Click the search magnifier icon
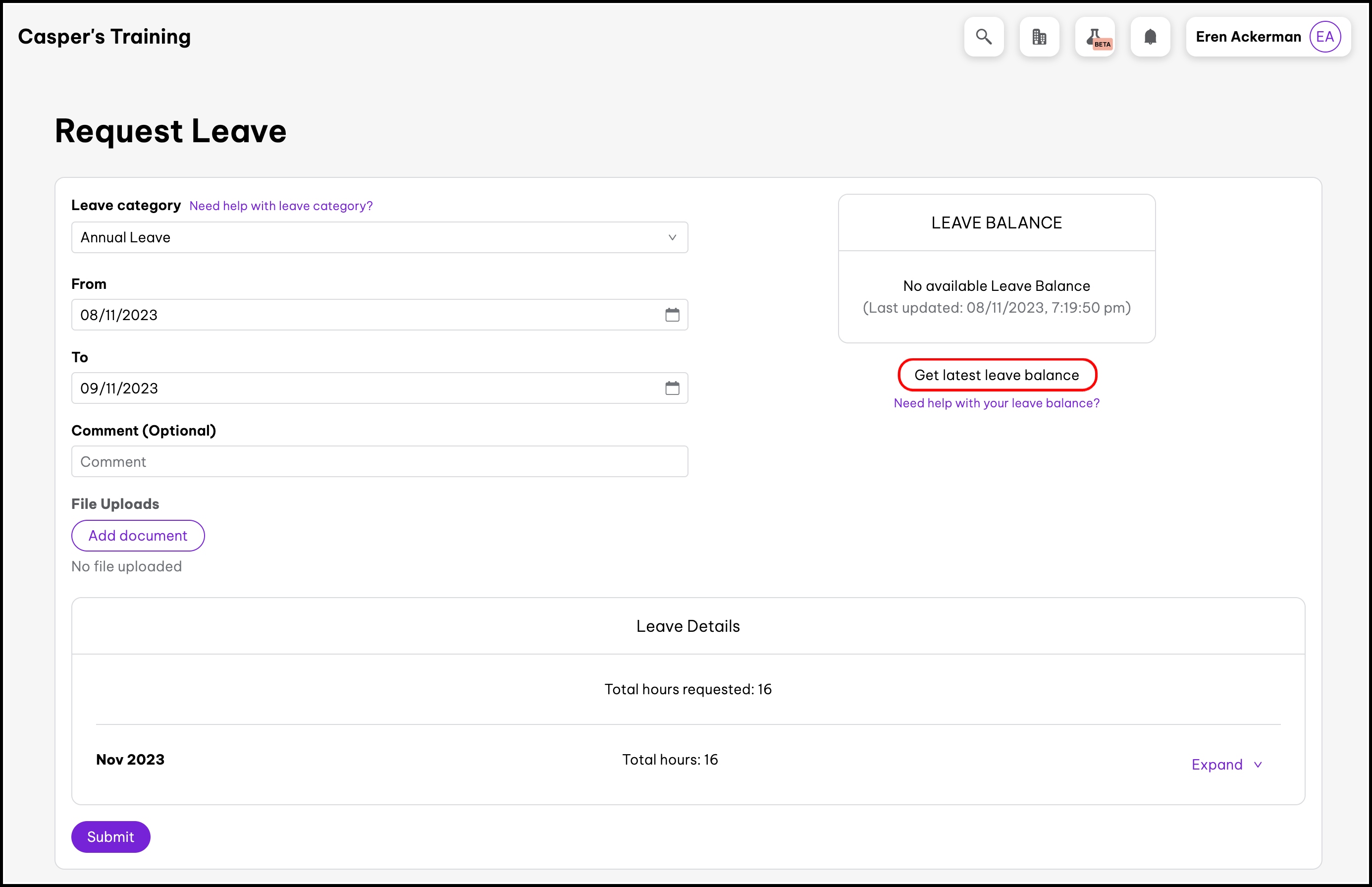Image resolution: width=1372 pixels, height=887 pixels. pyautogui.click(x=983, y=37)
